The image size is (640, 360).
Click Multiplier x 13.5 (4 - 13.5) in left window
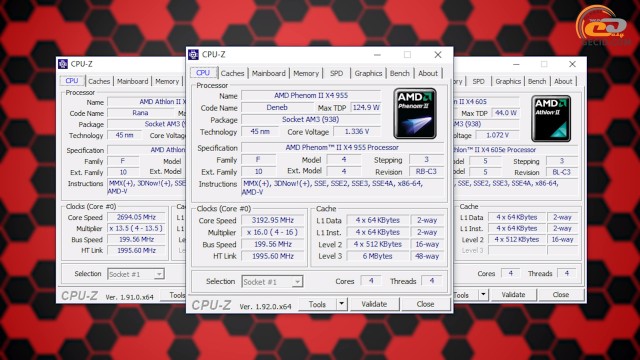136,228
